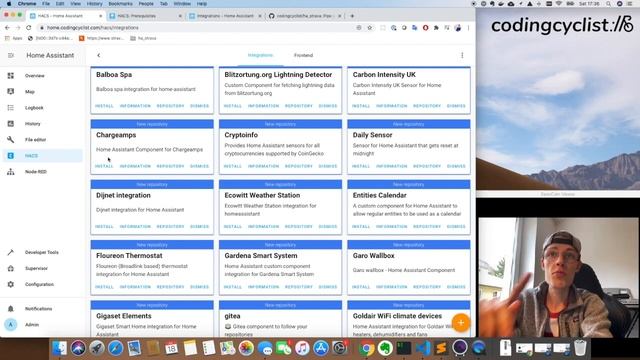Open repository for Garo Wallbox
The image size is (640, 360).
pos(427,287)
